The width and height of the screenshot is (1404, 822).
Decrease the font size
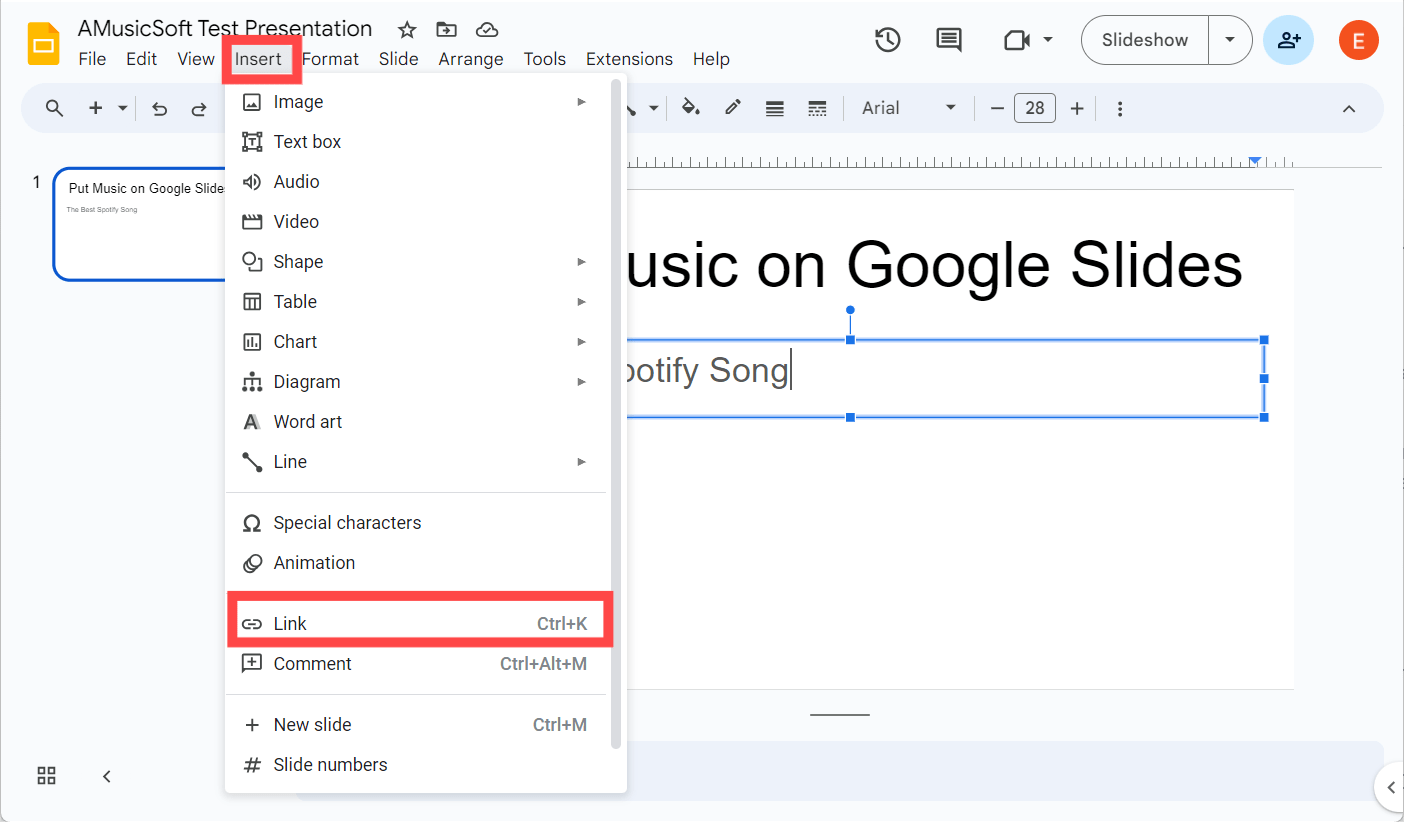997,108
